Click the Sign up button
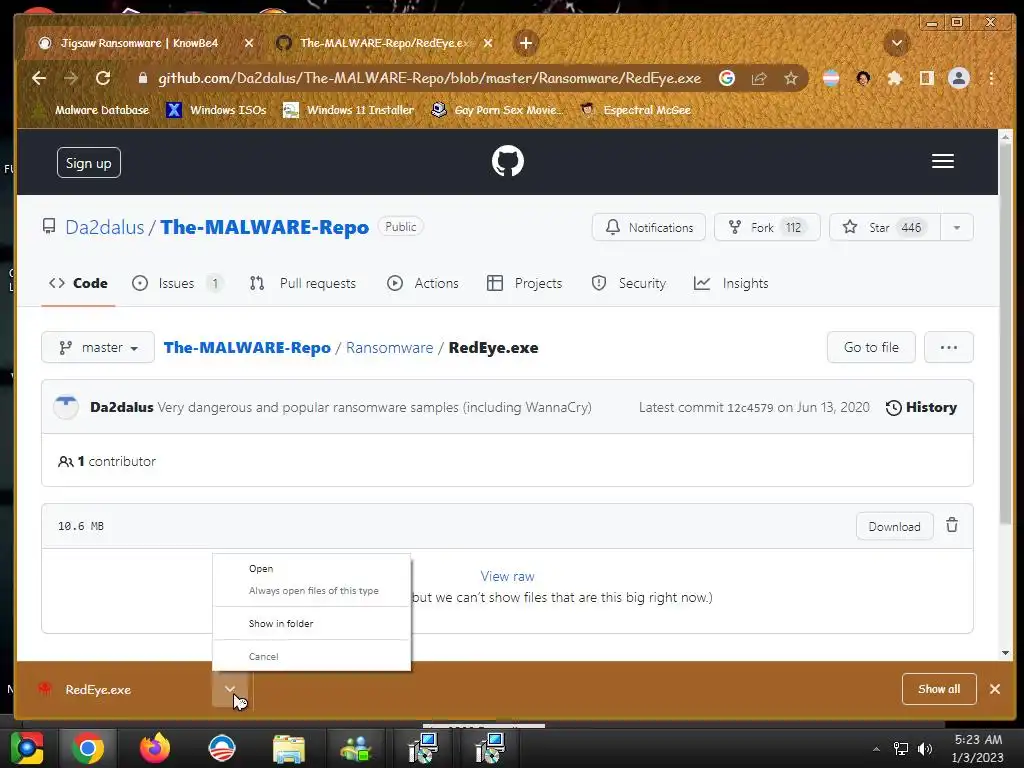 tap(89, 163)
